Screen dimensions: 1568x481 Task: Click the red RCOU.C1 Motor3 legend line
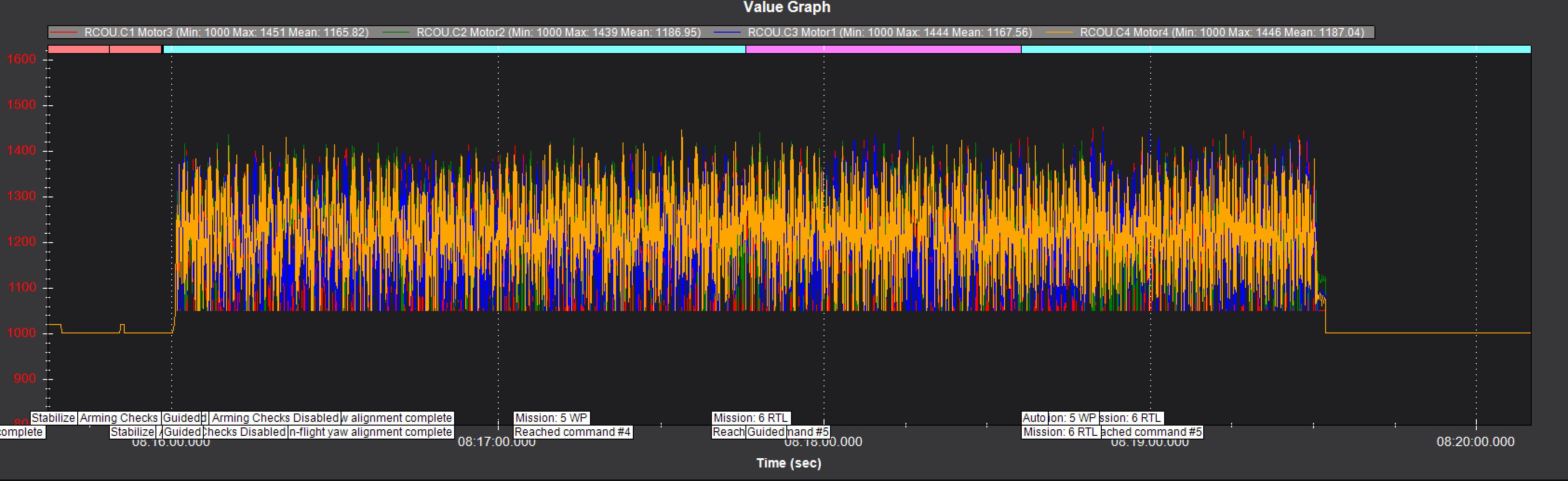[x=64, y=32]
